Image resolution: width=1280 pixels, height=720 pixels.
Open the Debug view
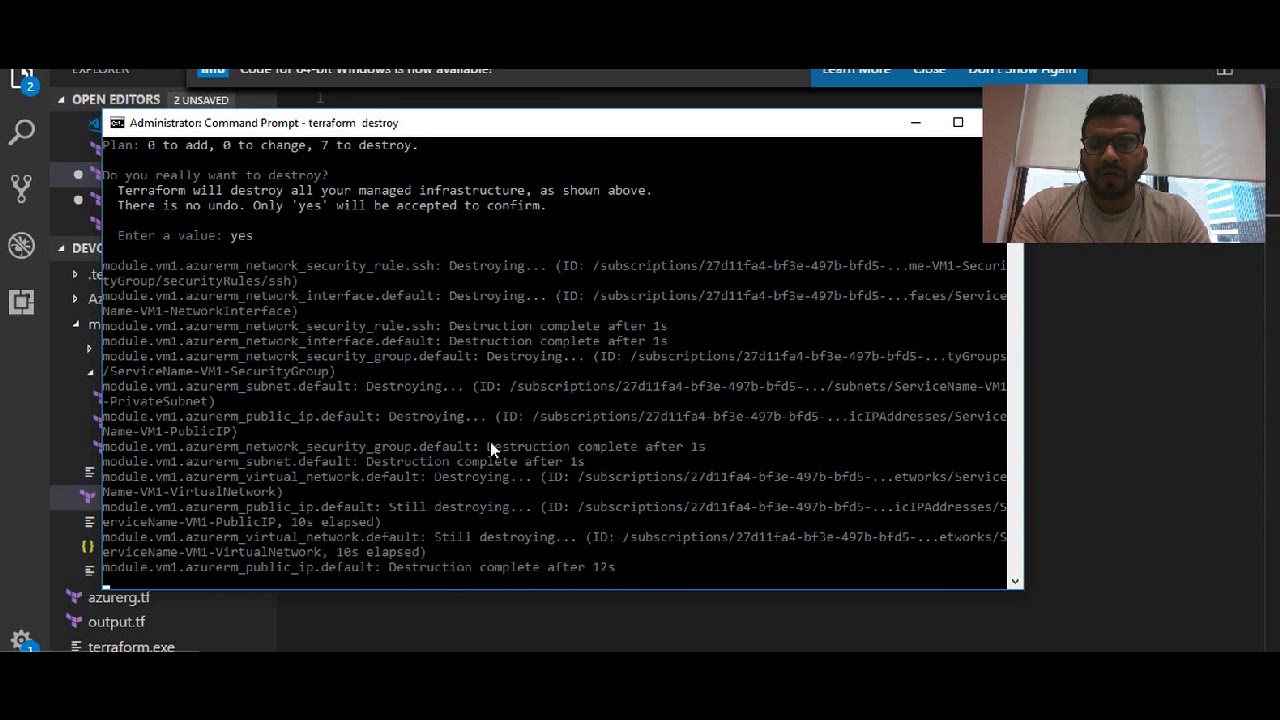click(x=22, y=245)
